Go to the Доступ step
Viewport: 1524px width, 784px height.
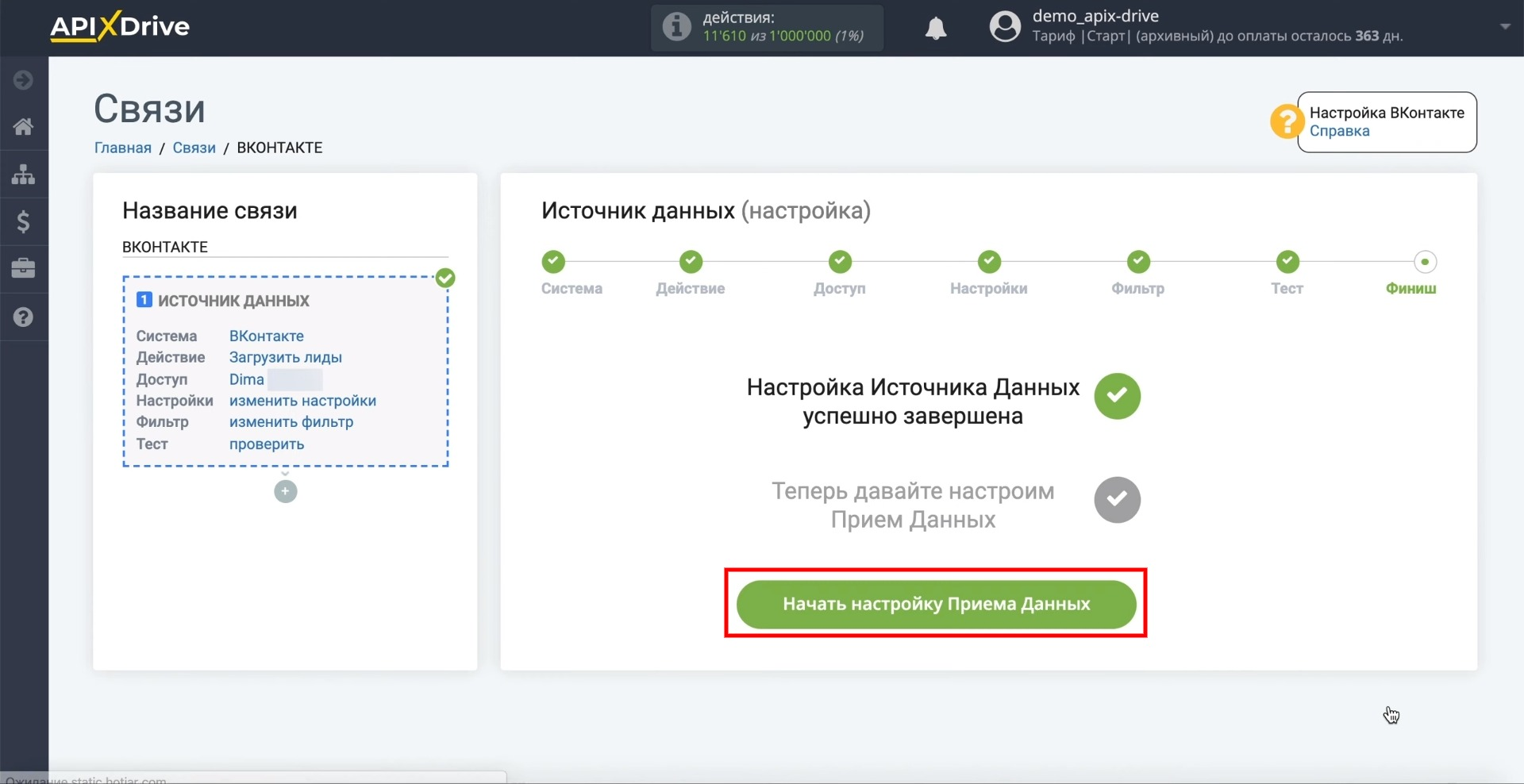[840, 261]
